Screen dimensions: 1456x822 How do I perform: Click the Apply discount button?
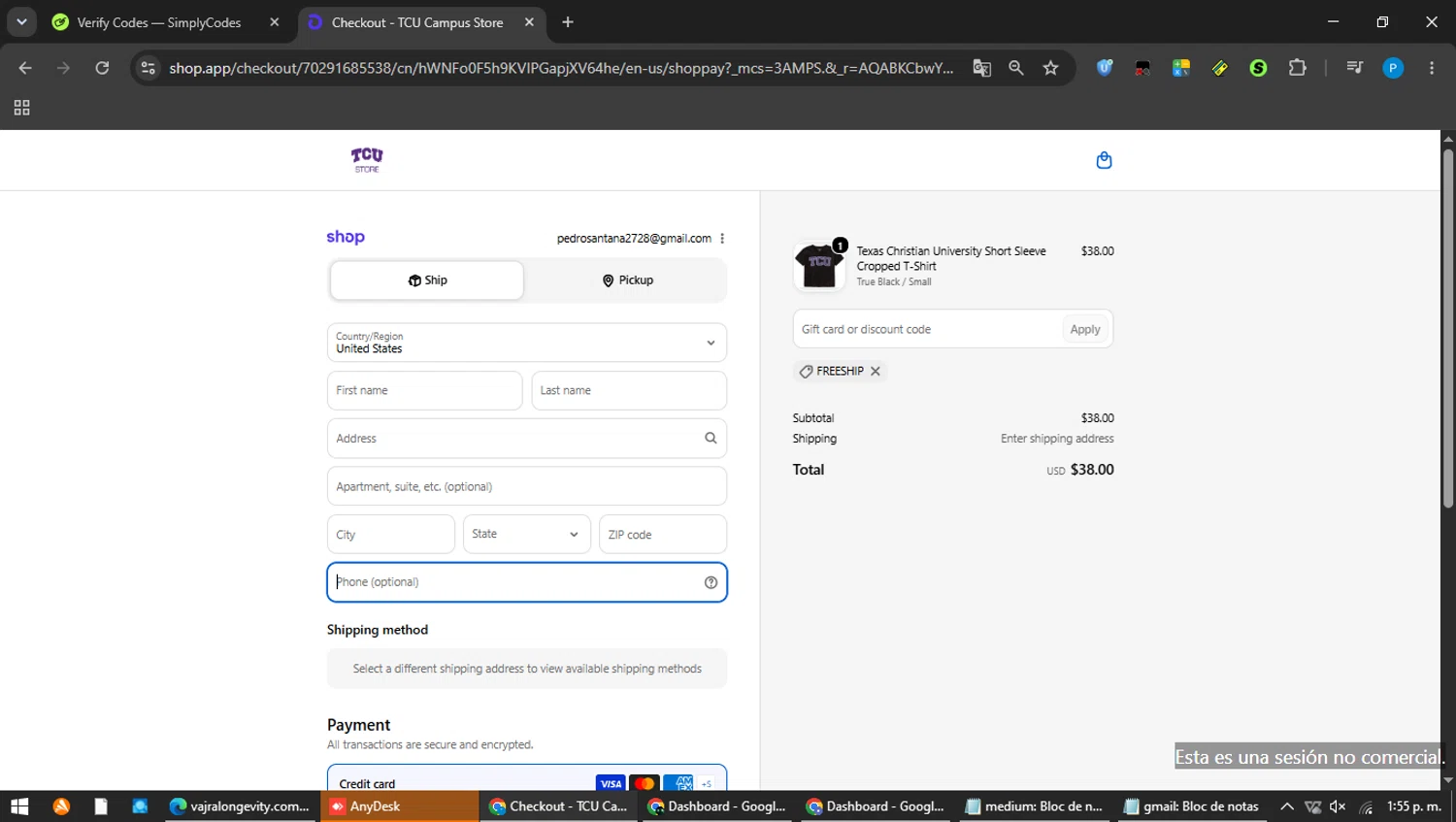(1085, 329)
